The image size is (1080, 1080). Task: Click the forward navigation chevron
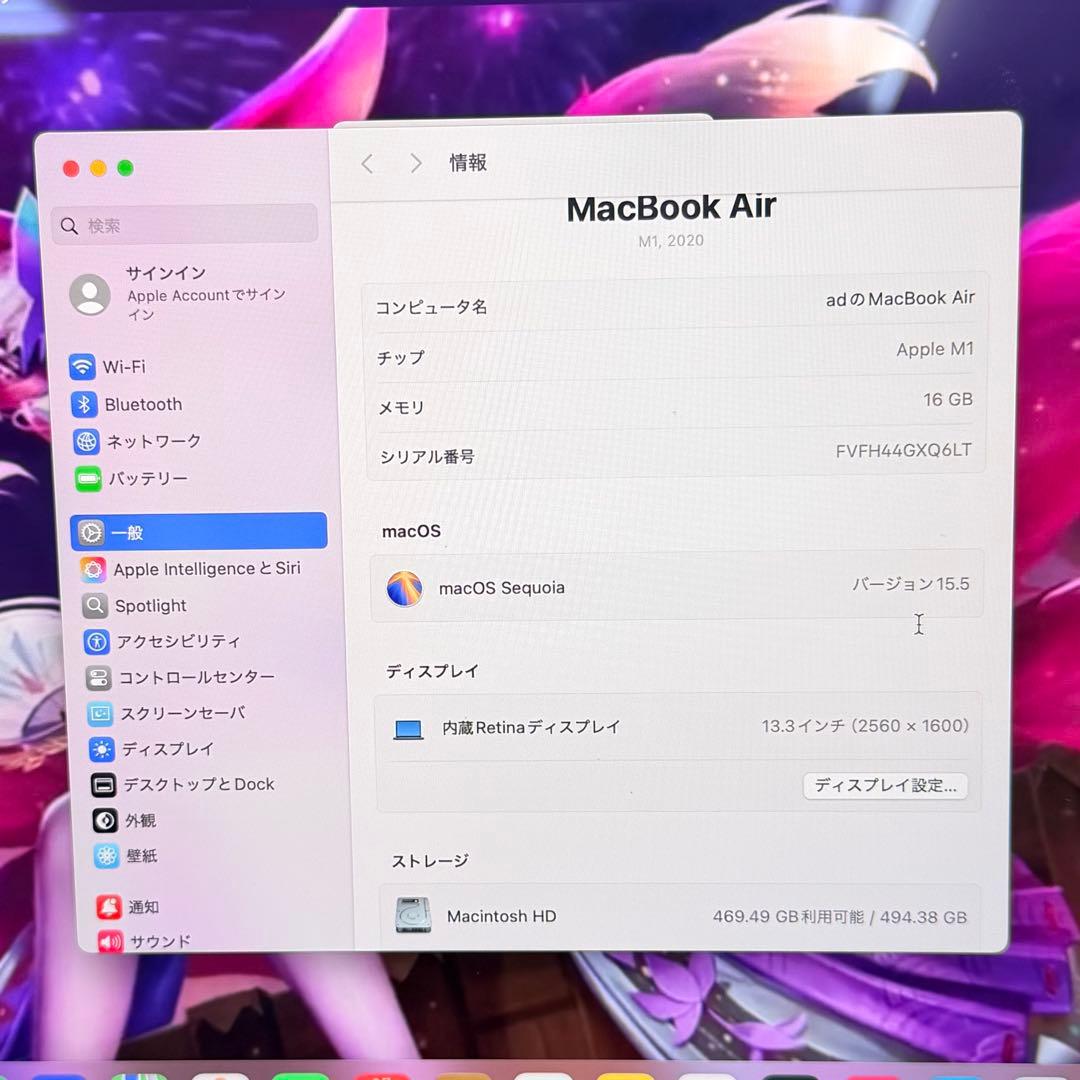416,163
